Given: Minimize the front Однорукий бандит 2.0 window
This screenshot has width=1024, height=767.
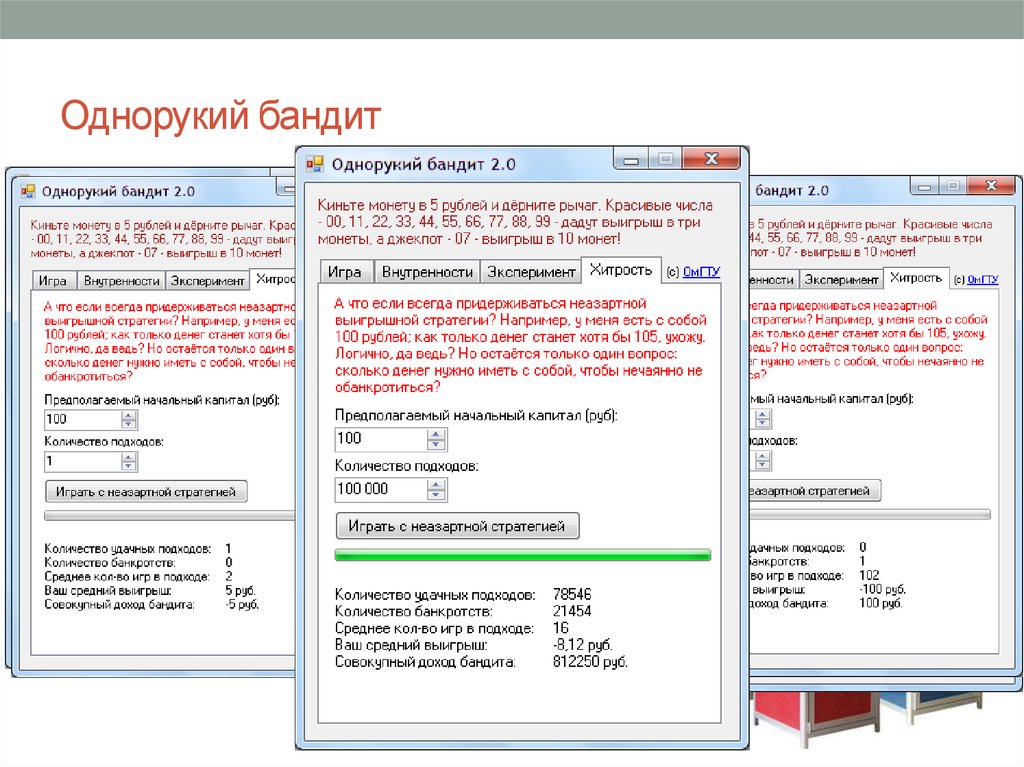Looking at the screenshot, I should coord(630,159).
